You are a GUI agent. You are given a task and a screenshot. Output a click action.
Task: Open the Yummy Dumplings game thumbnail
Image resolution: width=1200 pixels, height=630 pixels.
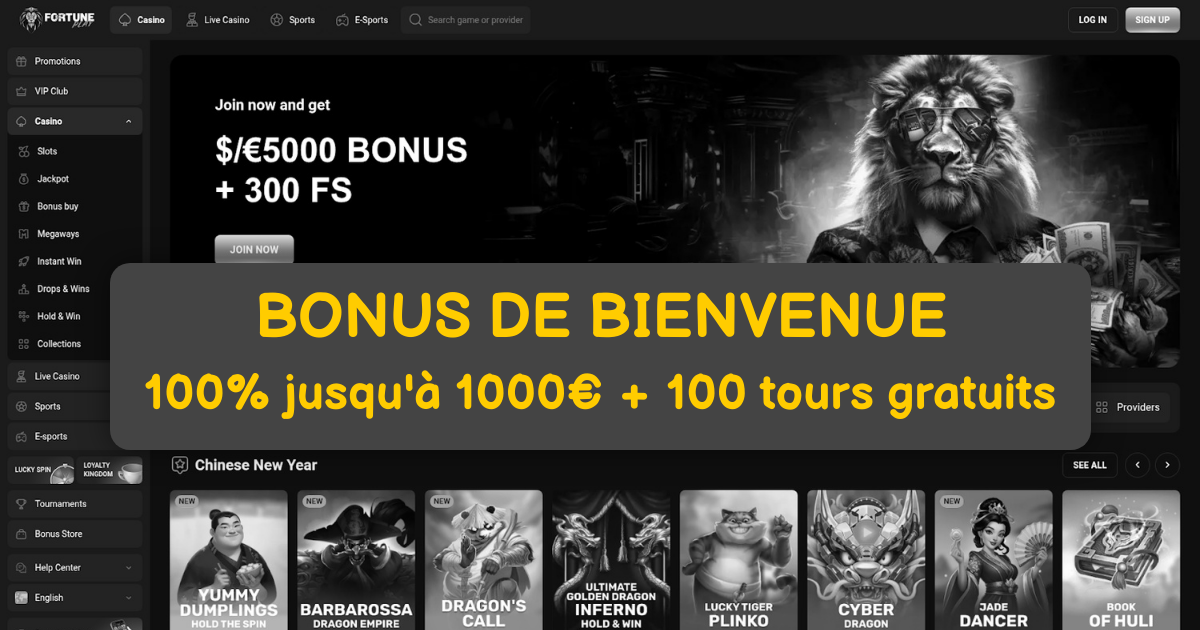(229, 560)
